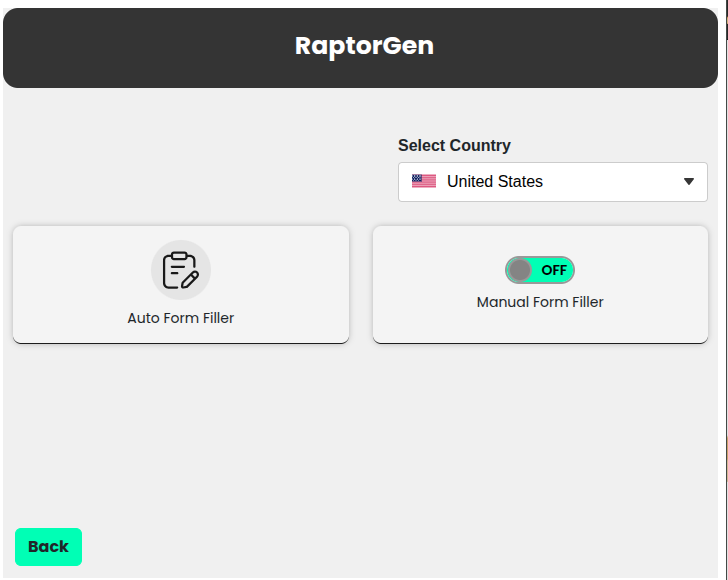Click the Select Country label

click(x=454, y=145)
